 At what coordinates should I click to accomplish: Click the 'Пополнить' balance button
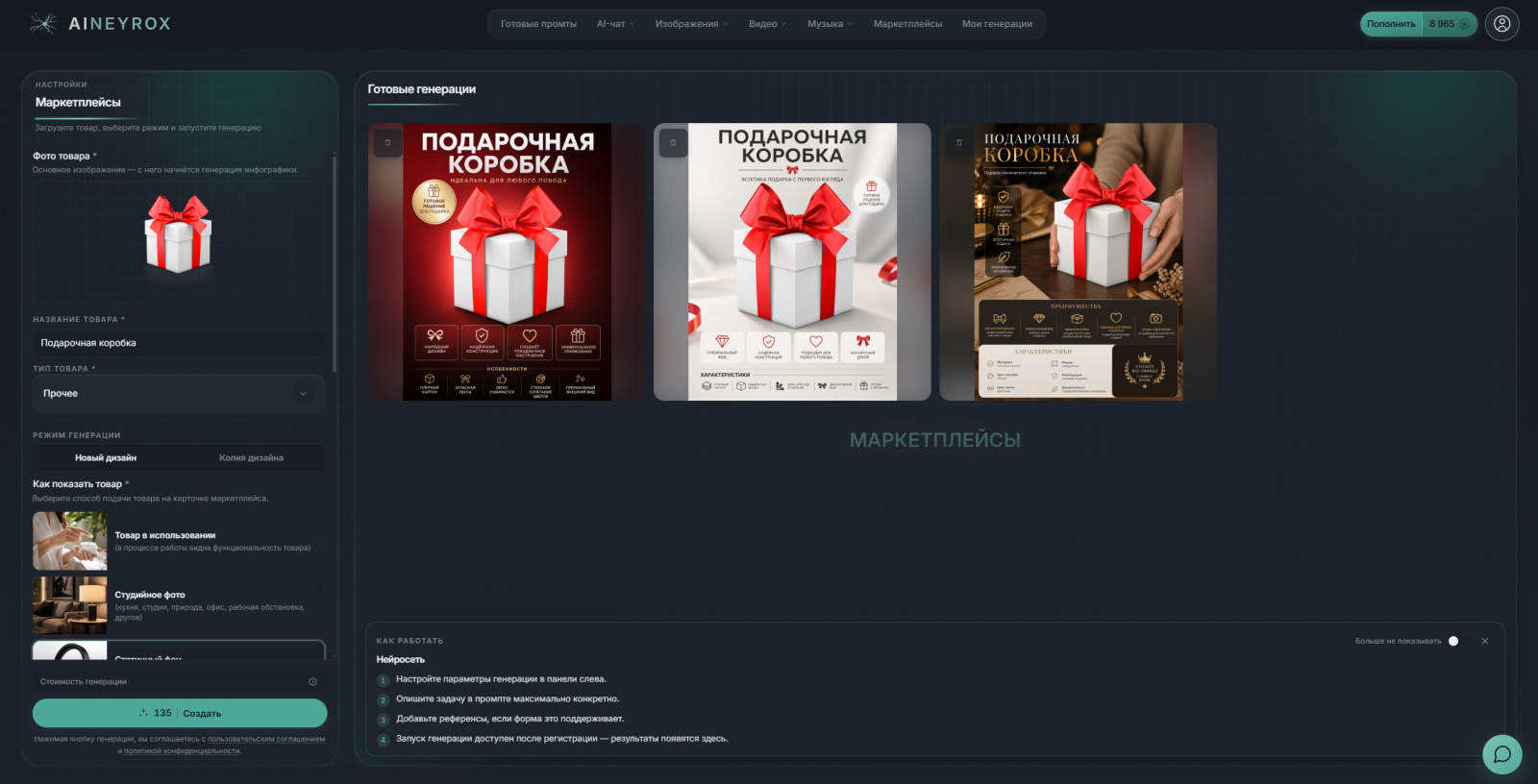click(x=1391, y=24)
